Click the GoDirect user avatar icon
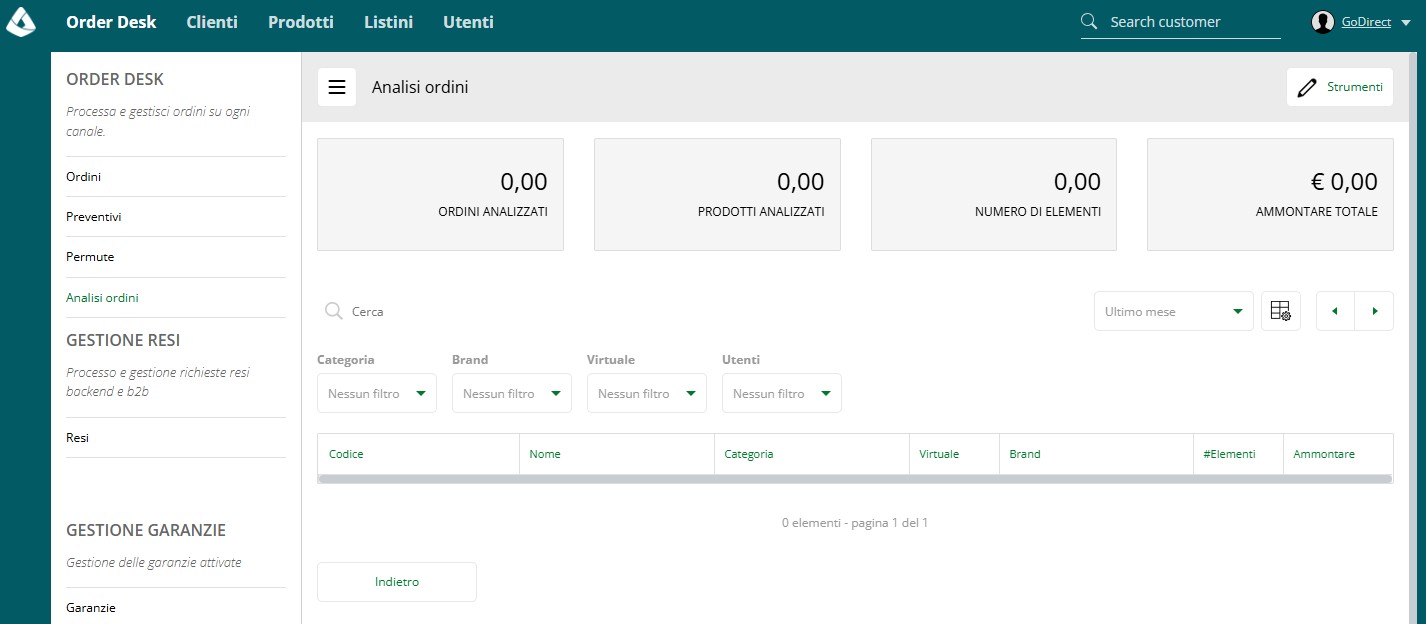This screenshot has width=1426, height=624. pos(1323,22)
